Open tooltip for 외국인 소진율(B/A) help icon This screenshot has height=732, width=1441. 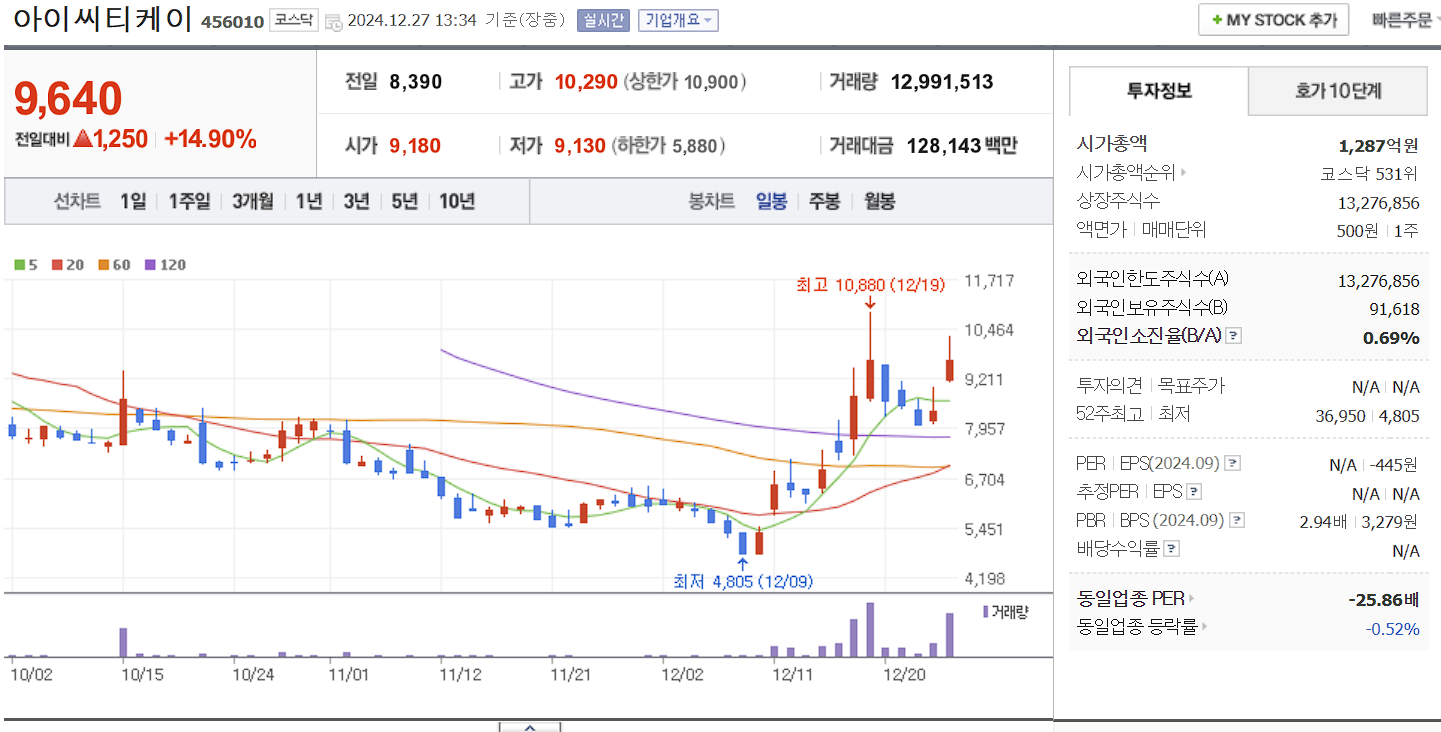[1234, 335]
